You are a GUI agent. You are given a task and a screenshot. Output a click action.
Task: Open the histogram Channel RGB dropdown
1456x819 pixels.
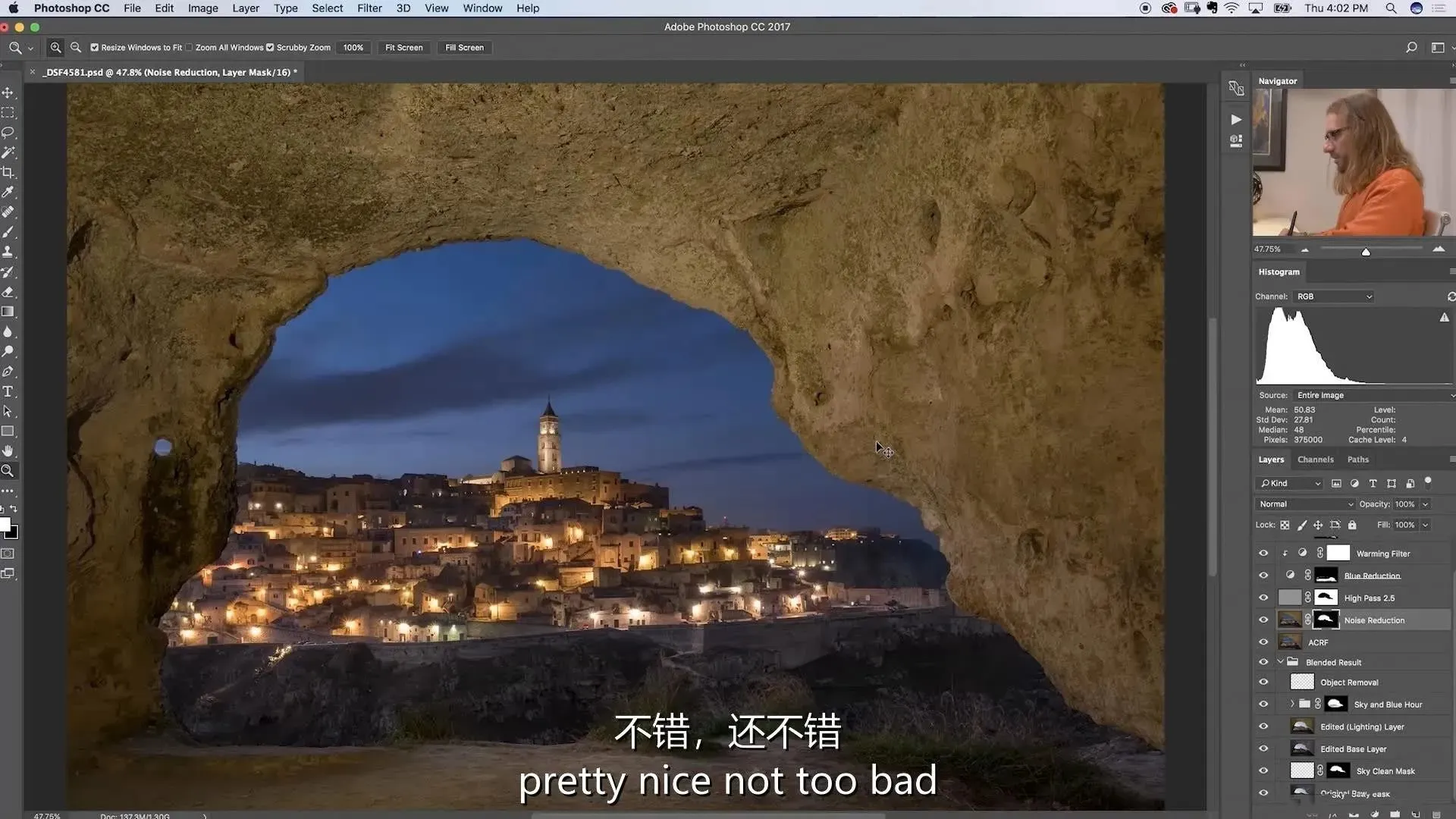pyautogui.click(x=1334, y=297)
